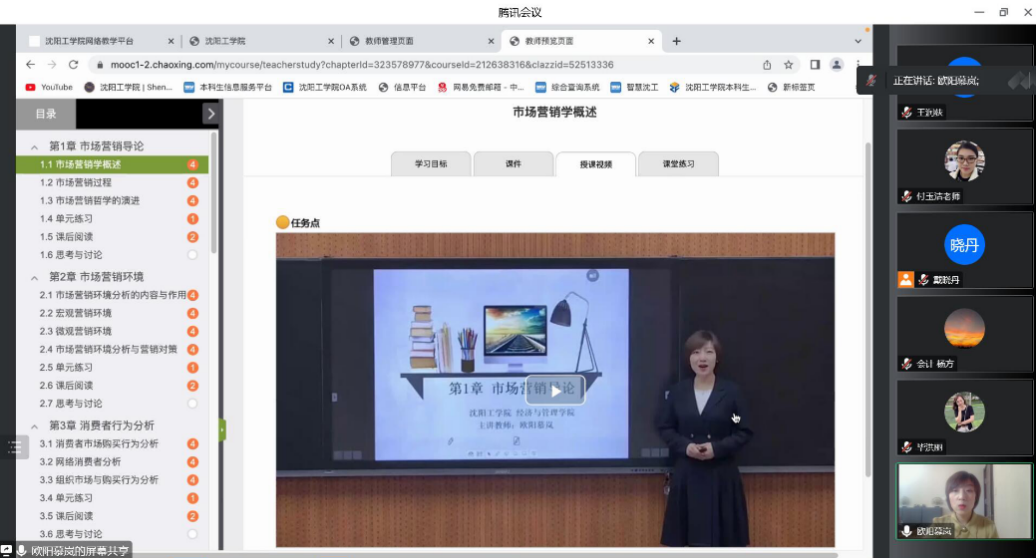The width and height of the screenshot is (1036, 558).
Task: Open the 课堂练习 tab
Action: pyautogui.click(x=677, y=164)
